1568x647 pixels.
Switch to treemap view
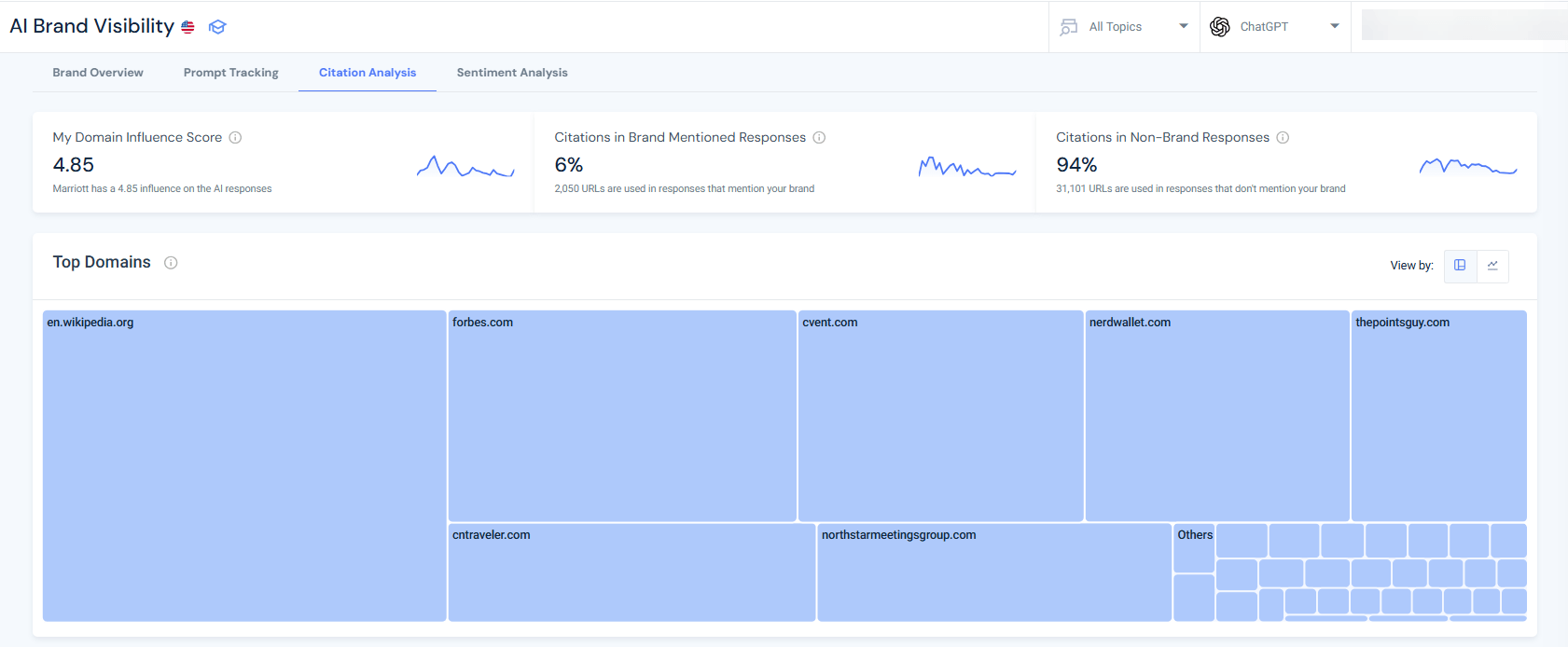tap(1460, 266)
